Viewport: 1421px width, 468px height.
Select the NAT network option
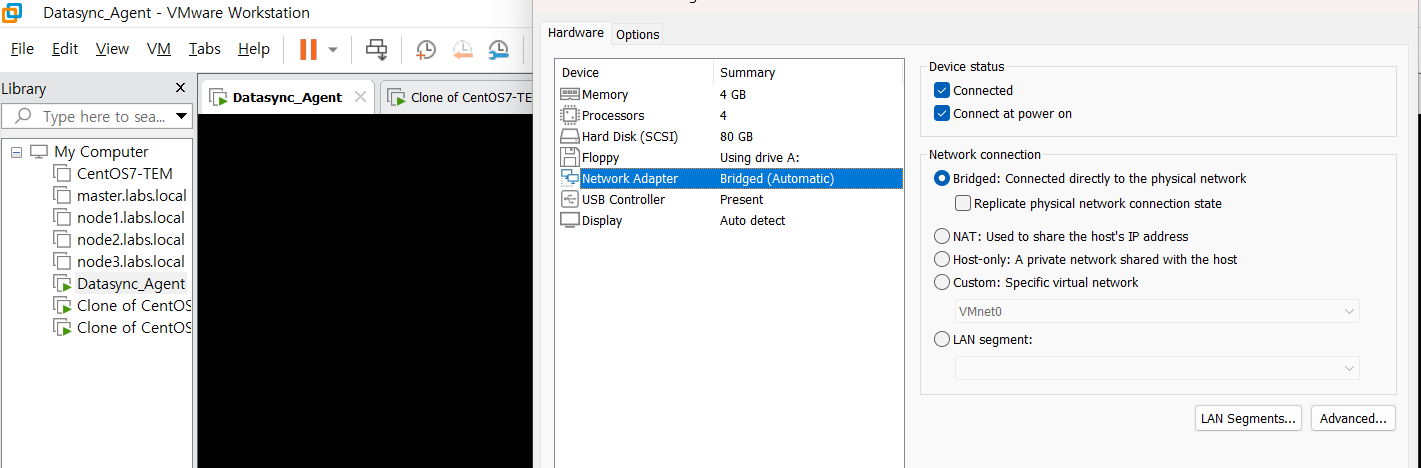[941, 237]
